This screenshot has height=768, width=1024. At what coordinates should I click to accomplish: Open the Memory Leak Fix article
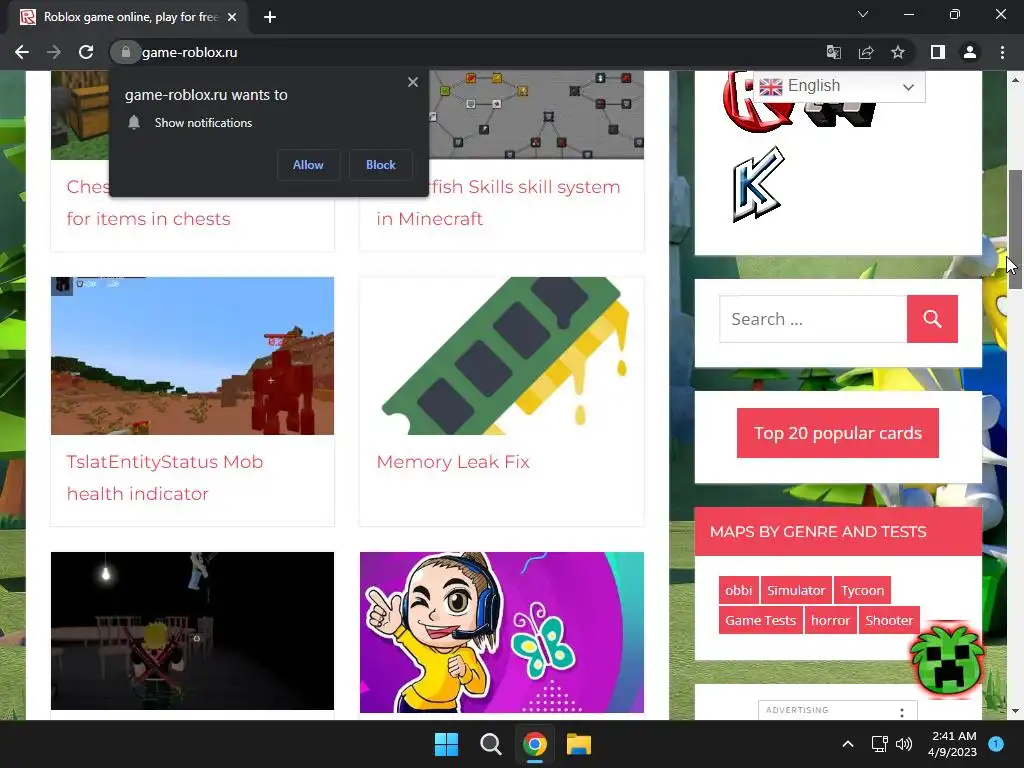[x=453, y=462]
